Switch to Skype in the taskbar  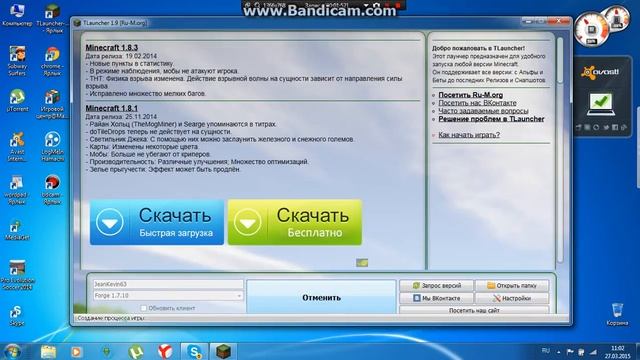coord(194,351)
